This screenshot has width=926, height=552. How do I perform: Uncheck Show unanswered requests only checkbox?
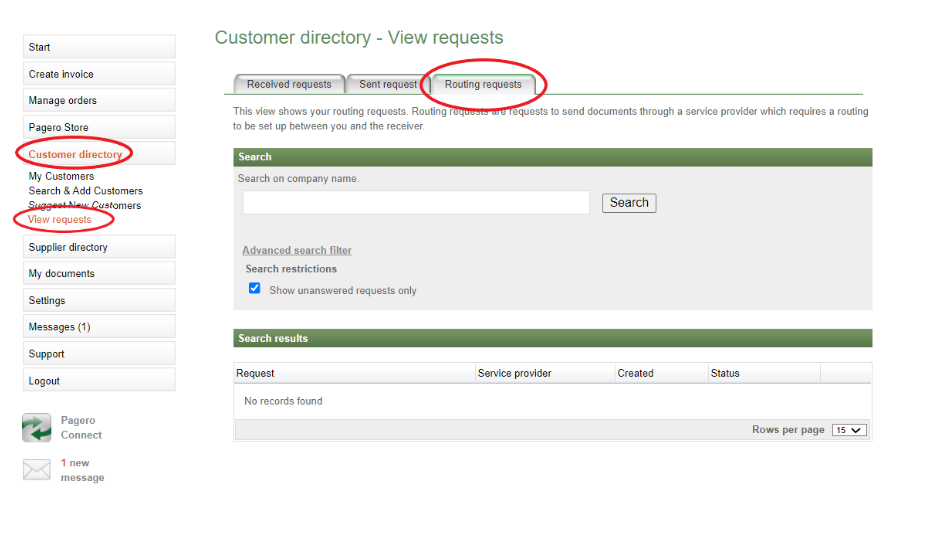[255, 289]
